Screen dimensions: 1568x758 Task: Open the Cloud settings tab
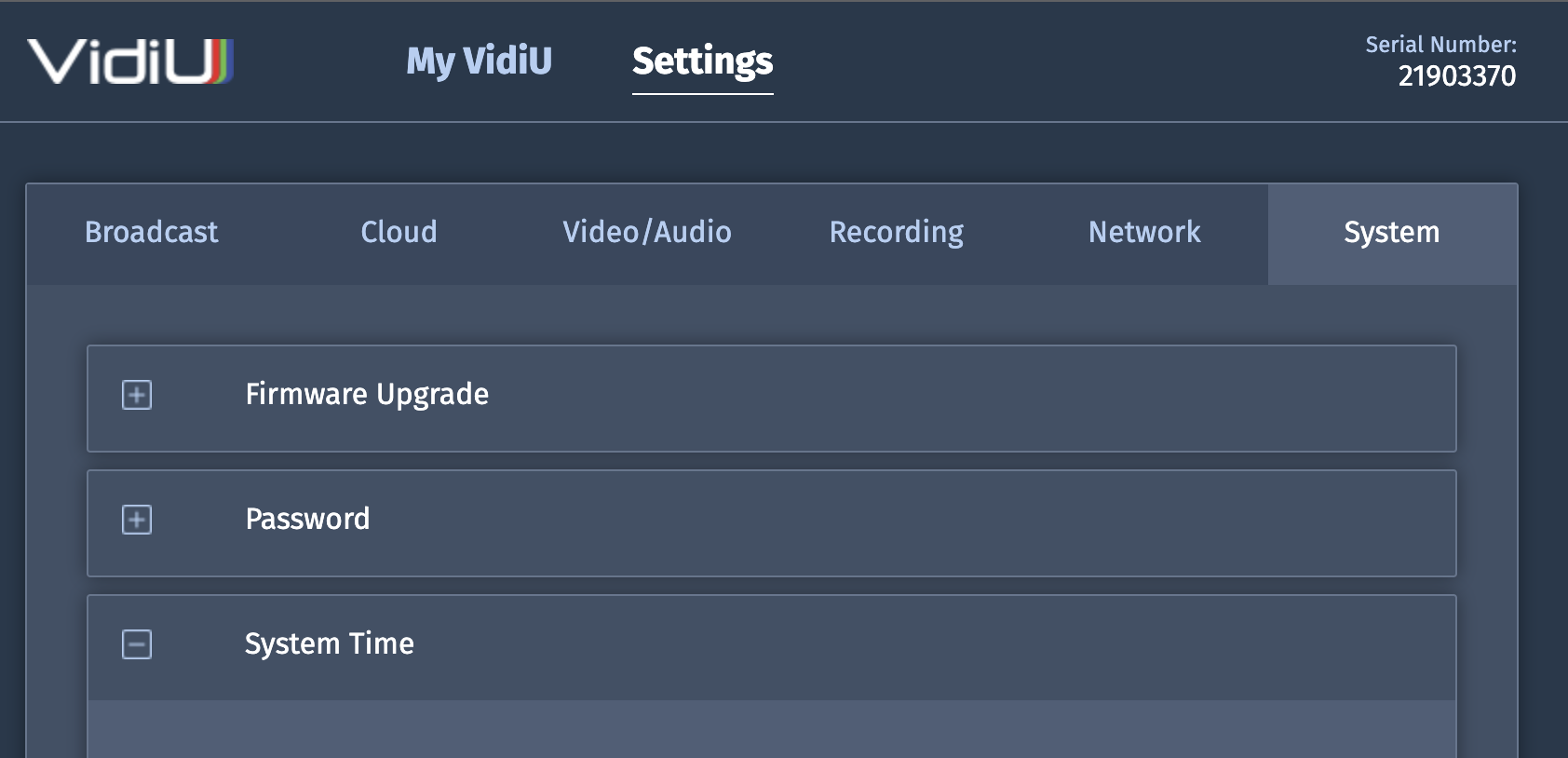point(399,233)
